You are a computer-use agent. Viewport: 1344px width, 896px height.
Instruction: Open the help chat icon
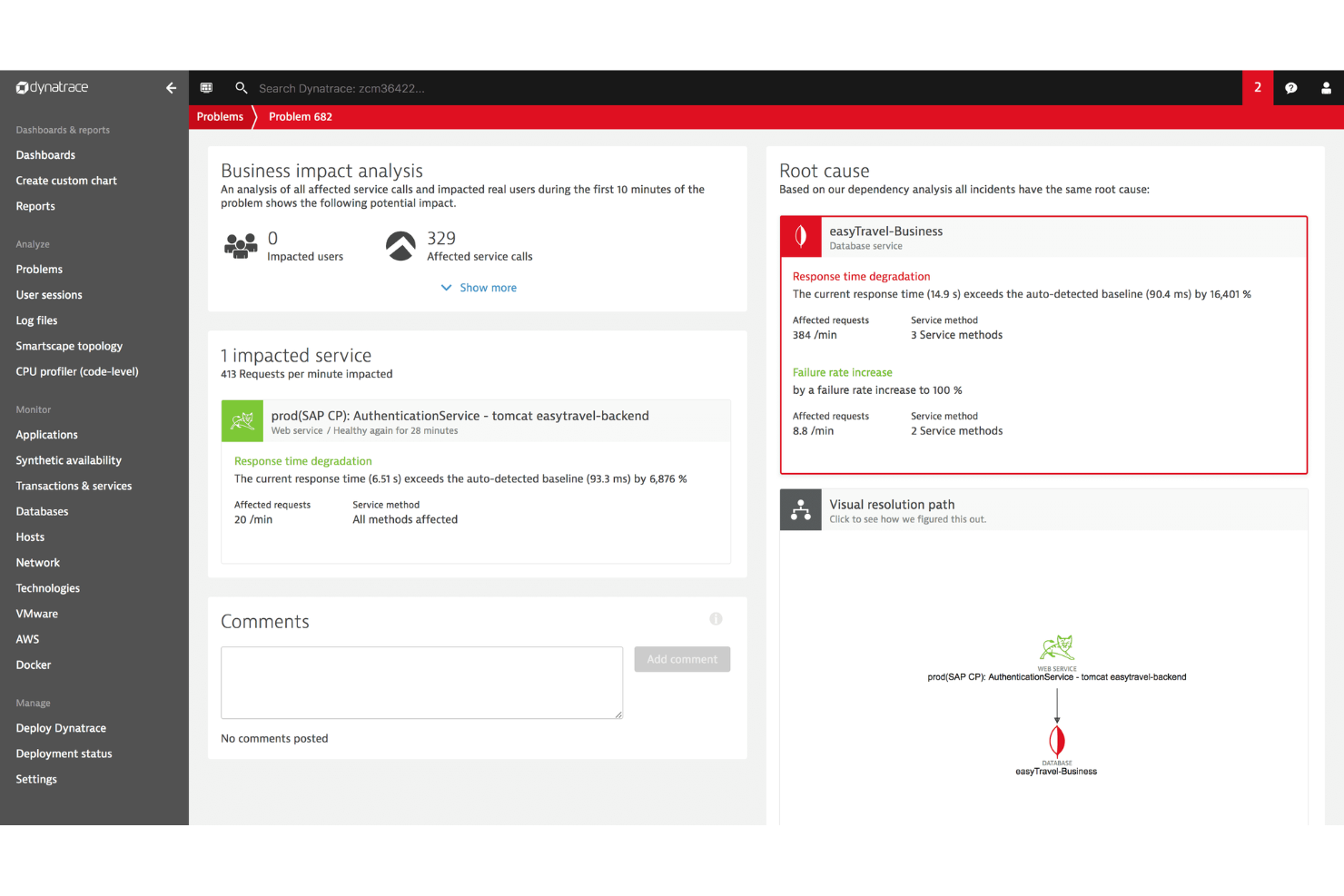1291,88
